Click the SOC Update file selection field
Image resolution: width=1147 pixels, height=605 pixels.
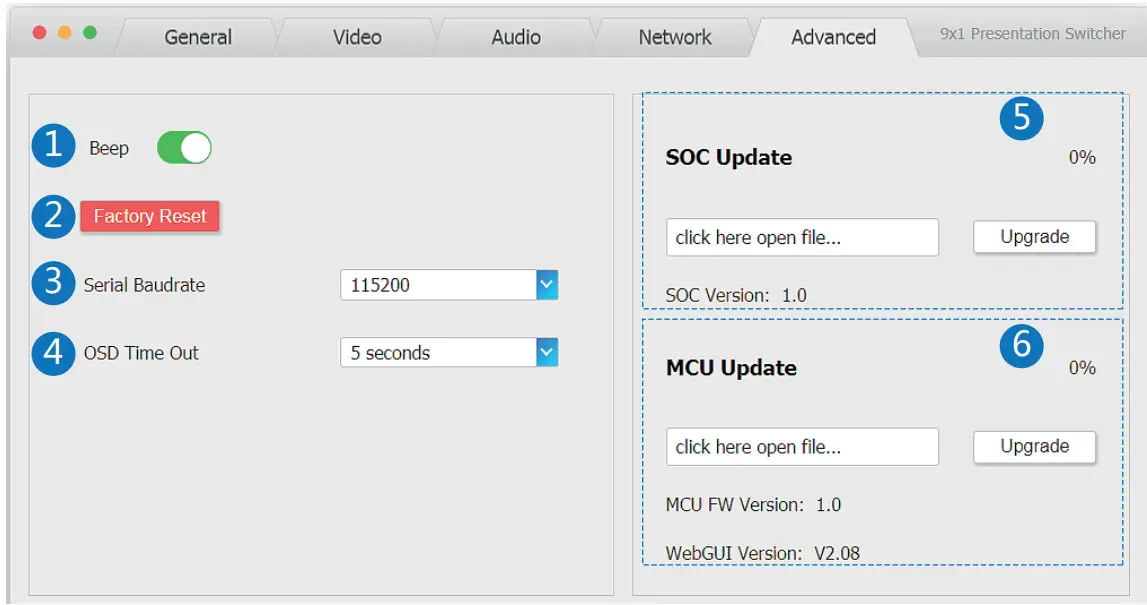point(802,237)
